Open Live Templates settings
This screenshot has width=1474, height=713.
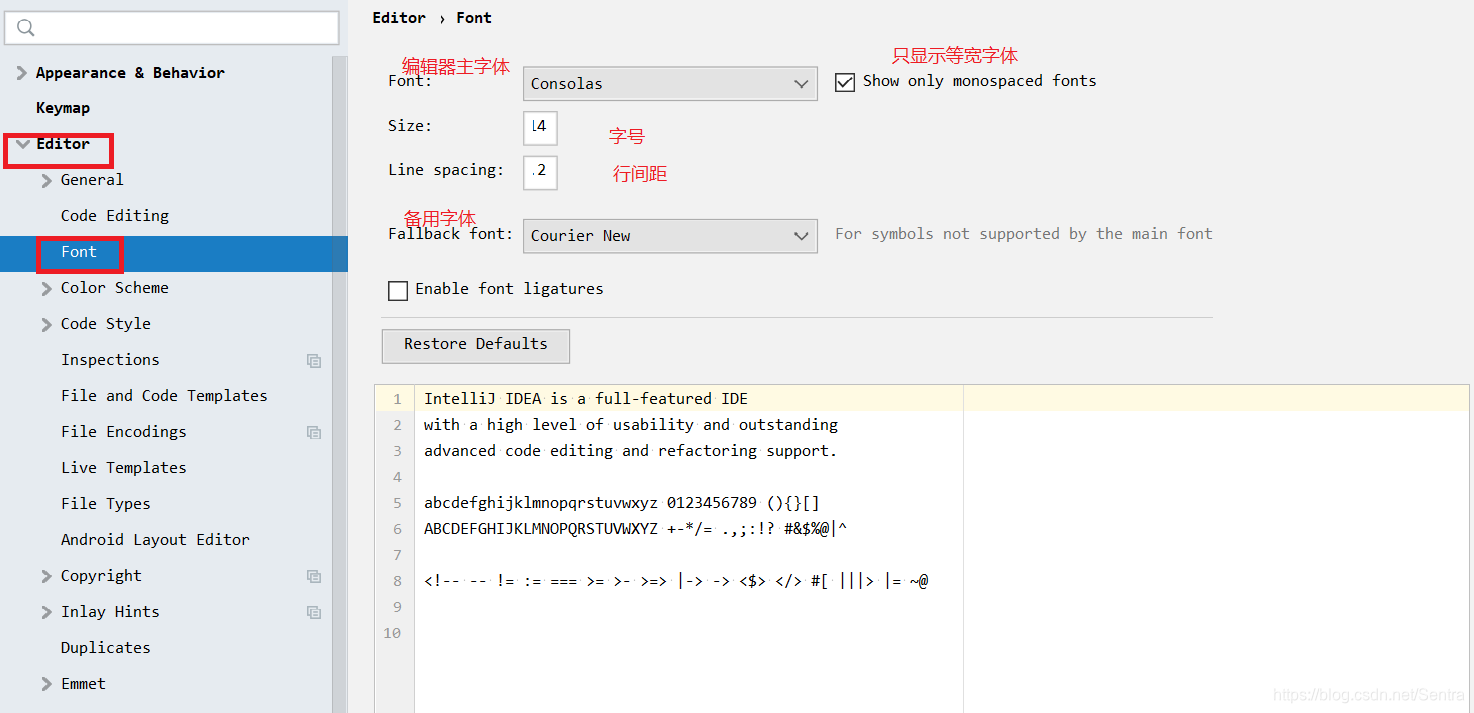(124, 468)
